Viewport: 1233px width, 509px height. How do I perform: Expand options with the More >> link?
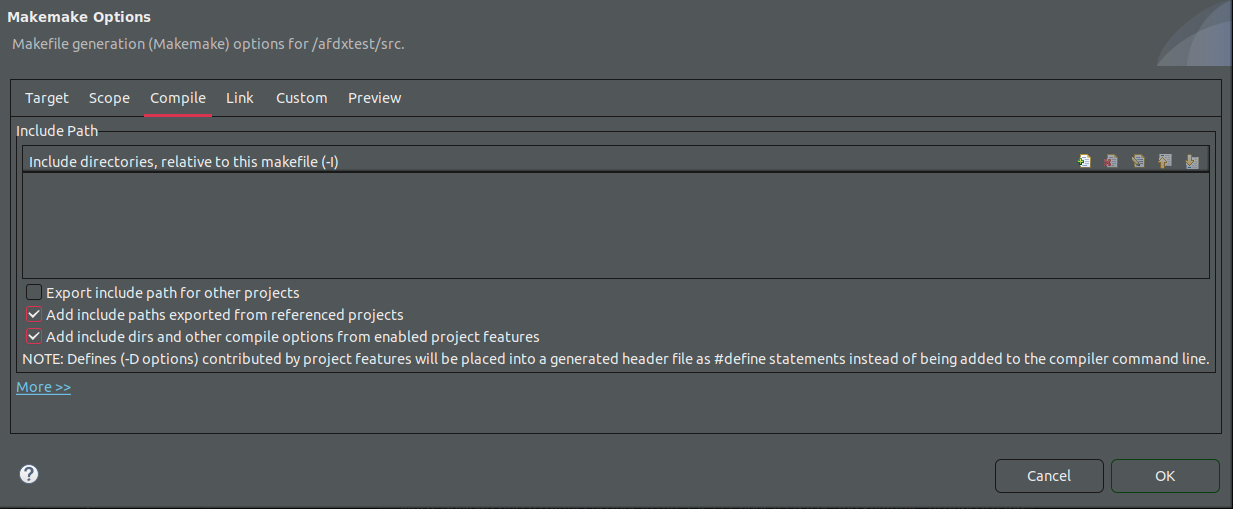pyautogui.click(x=43, y=387)
